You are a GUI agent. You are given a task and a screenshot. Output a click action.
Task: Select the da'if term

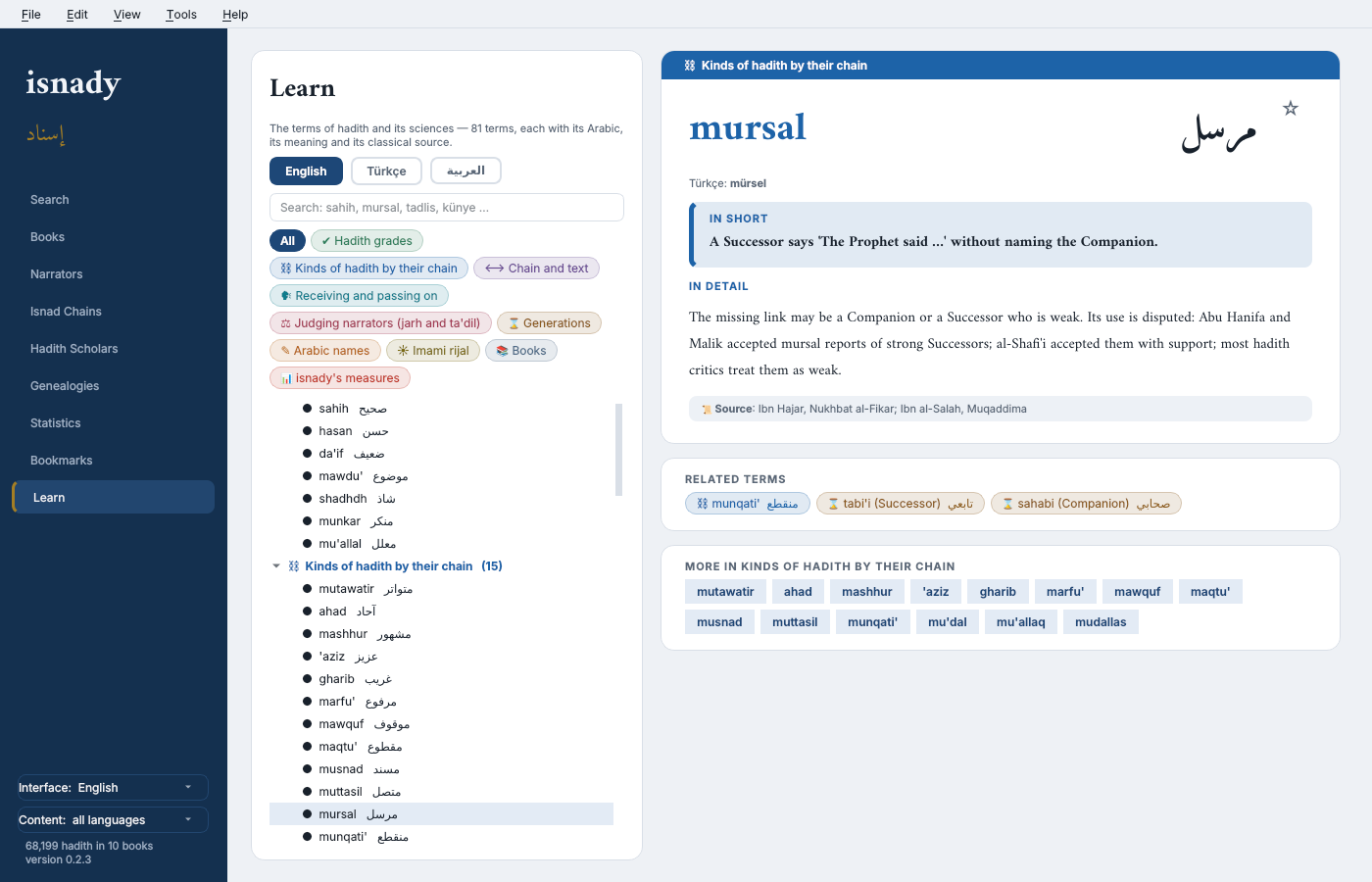[441, 454]
